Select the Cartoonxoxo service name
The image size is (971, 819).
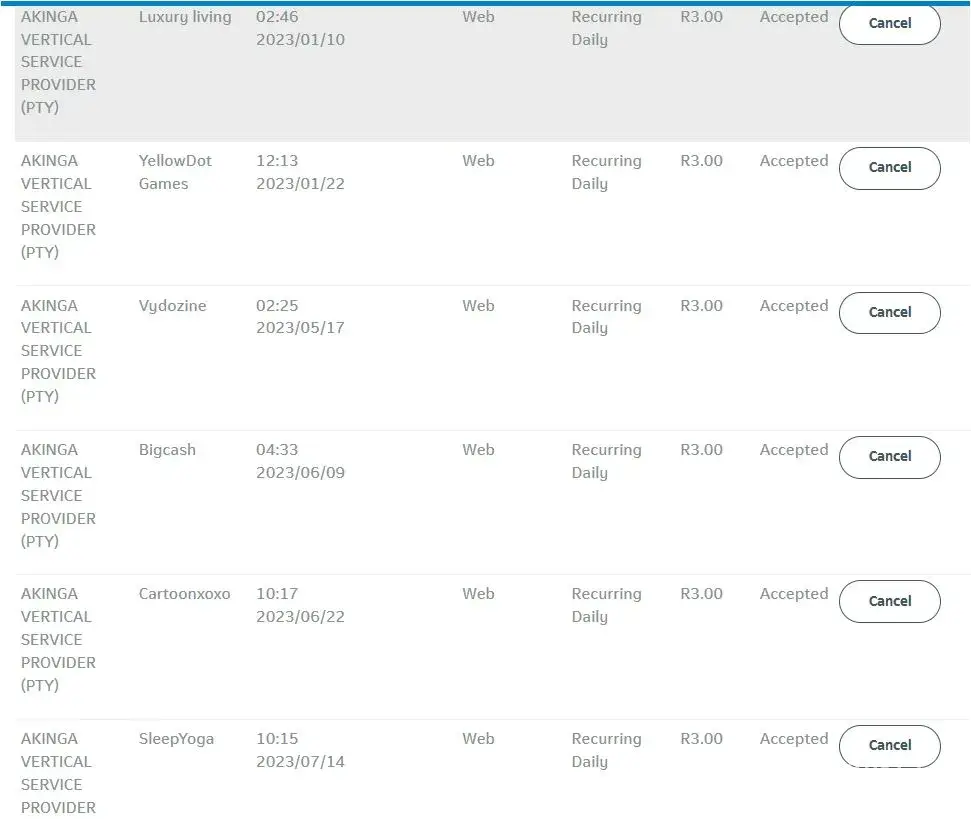(x=184, y=594)
